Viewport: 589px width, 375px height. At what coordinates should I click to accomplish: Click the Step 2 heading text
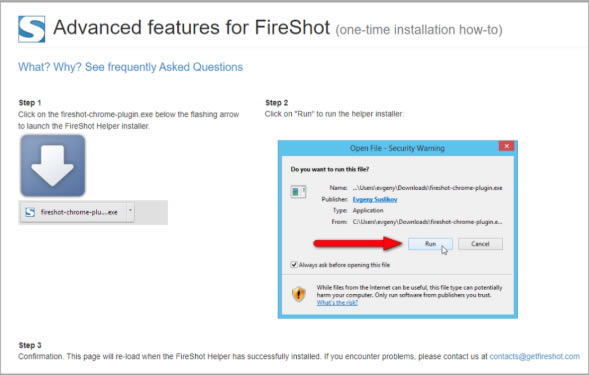(276, 103)
